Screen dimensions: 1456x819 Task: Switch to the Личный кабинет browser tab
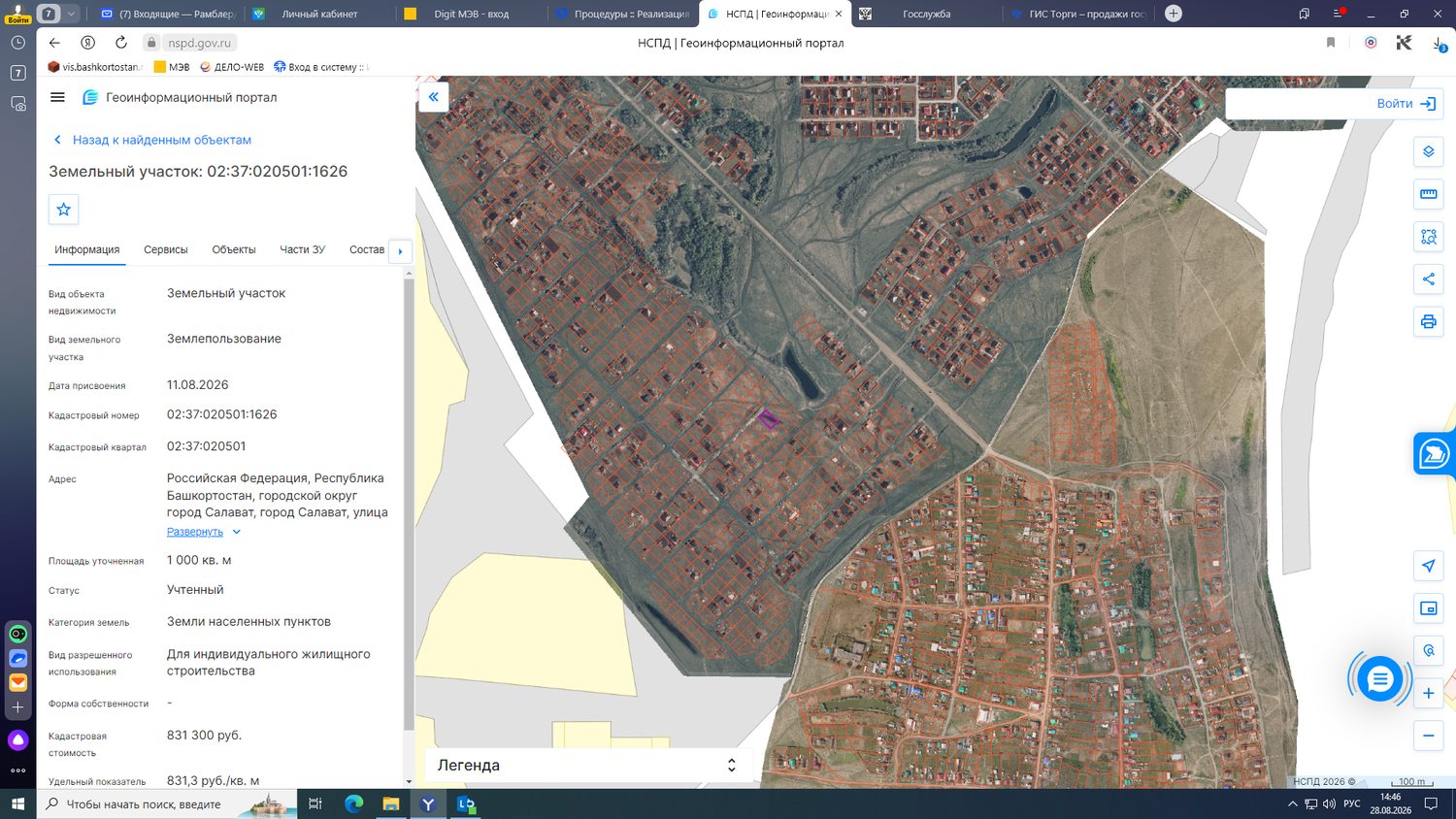coord(319,14)
